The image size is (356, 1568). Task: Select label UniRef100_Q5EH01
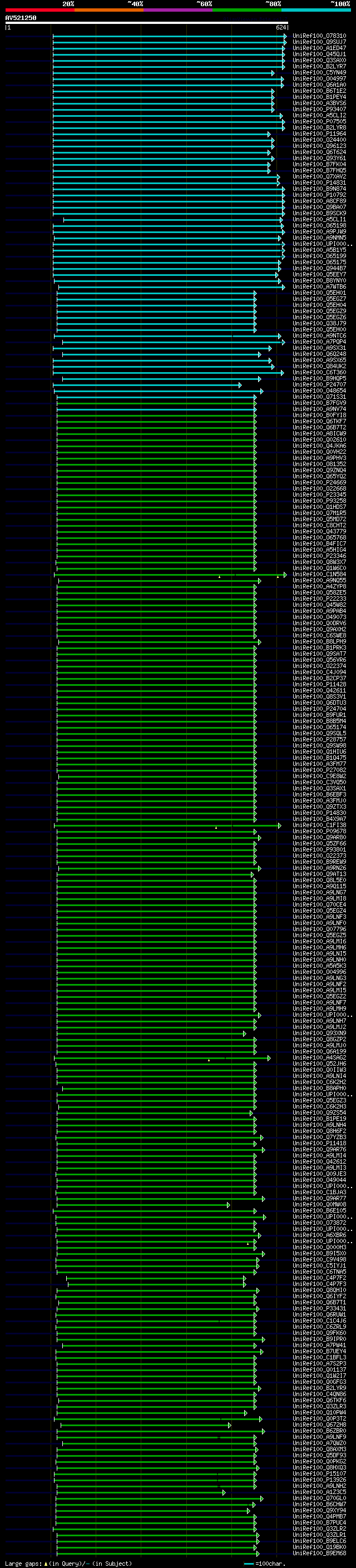[x=319, y=293]
